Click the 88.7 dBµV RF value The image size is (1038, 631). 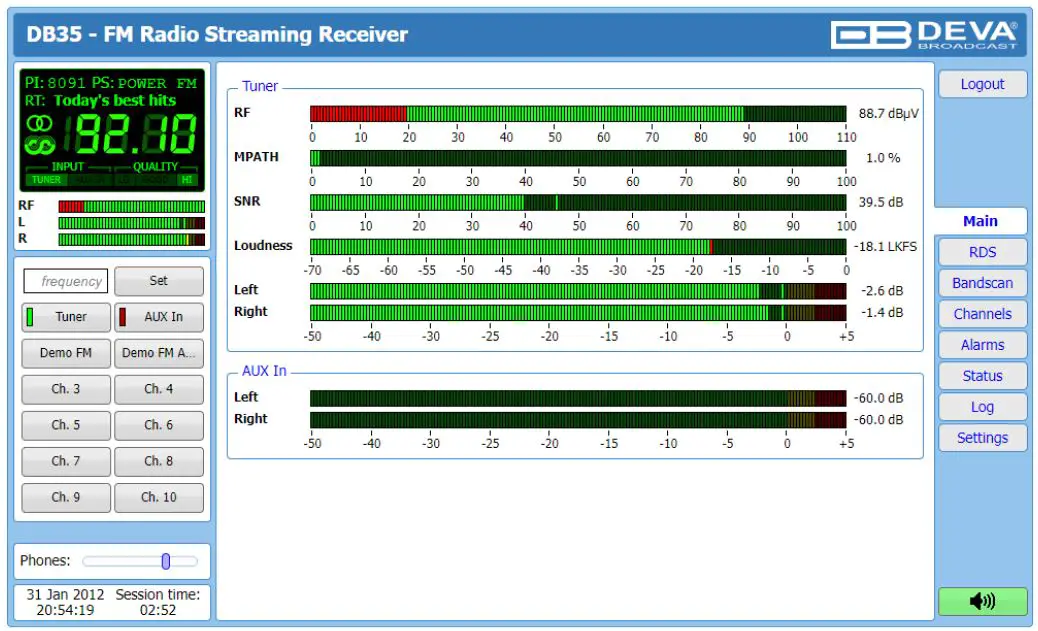888,113
